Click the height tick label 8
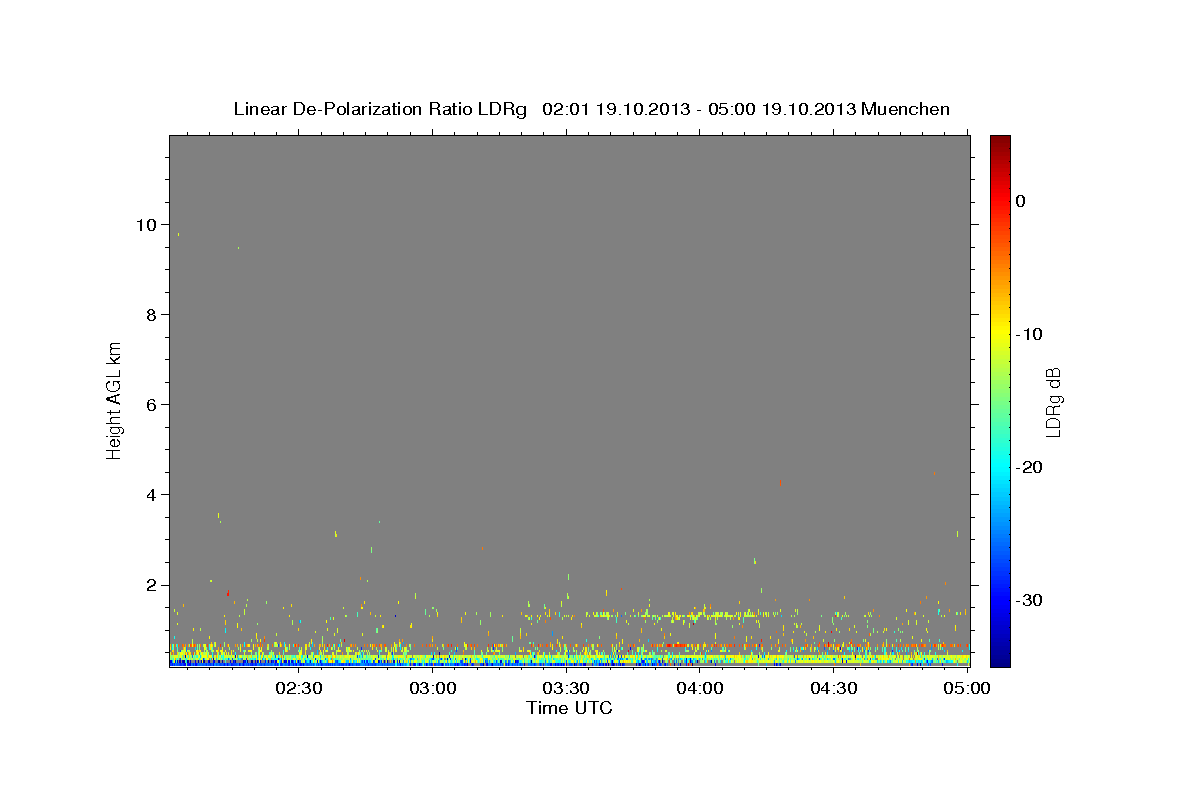This screenshot has height=800, width=1200. [150, 314]
